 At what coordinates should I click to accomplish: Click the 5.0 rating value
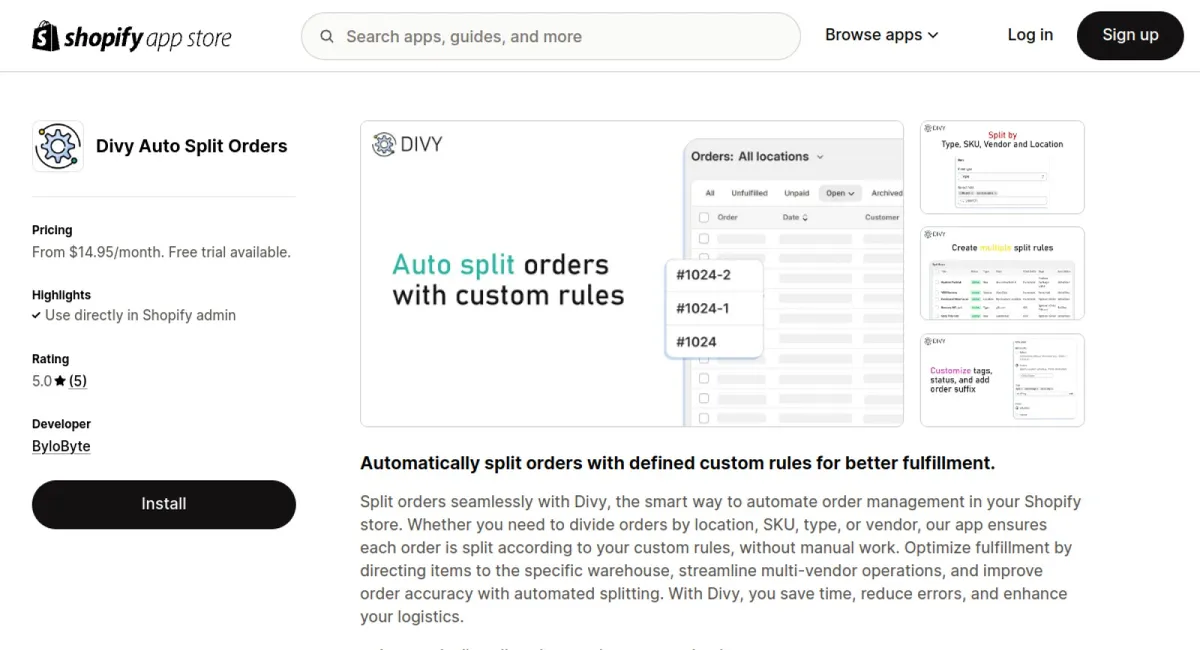coord(42,381)
